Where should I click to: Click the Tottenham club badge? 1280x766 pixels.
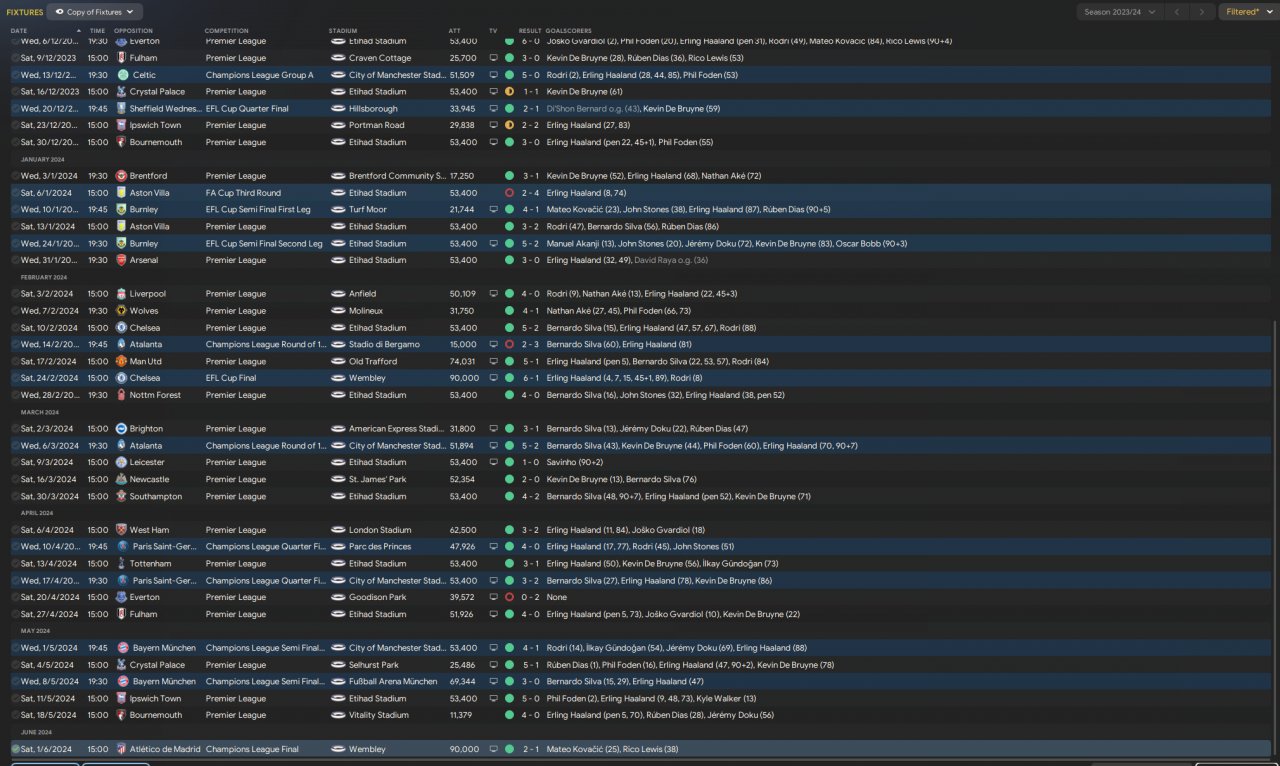pyautogui.click(x=122, y=563)
